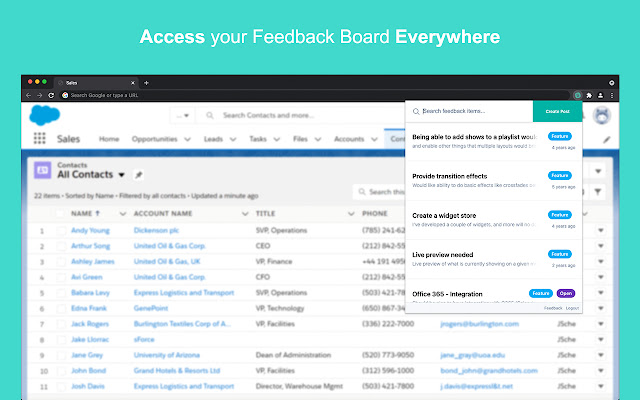Open new browser tab with plus
This screenshot has height=400, width=640.
(x=146, y=83)
